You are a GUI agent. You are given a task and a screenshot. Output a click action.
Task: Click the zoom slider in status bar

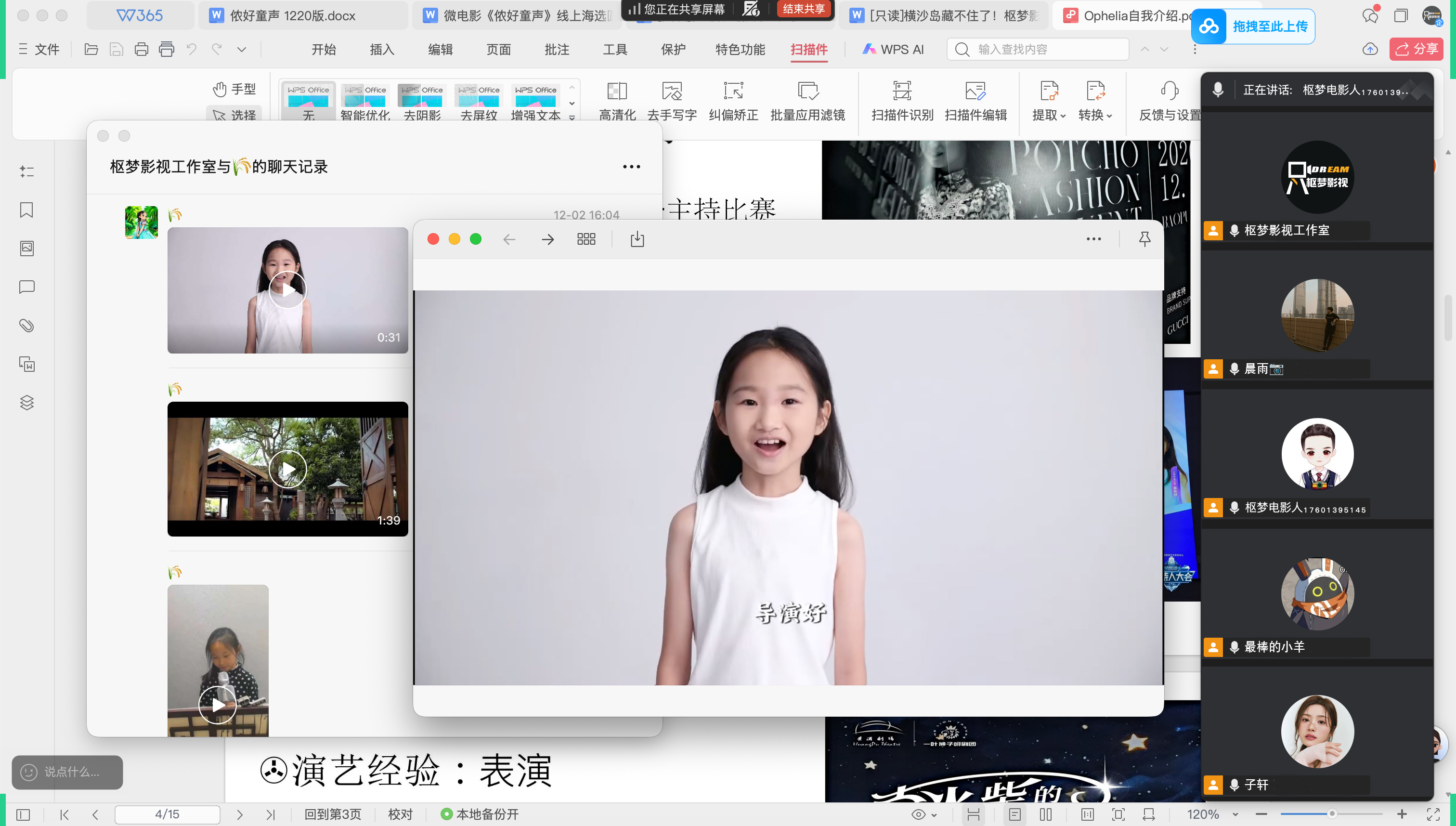coord(1331,814)
